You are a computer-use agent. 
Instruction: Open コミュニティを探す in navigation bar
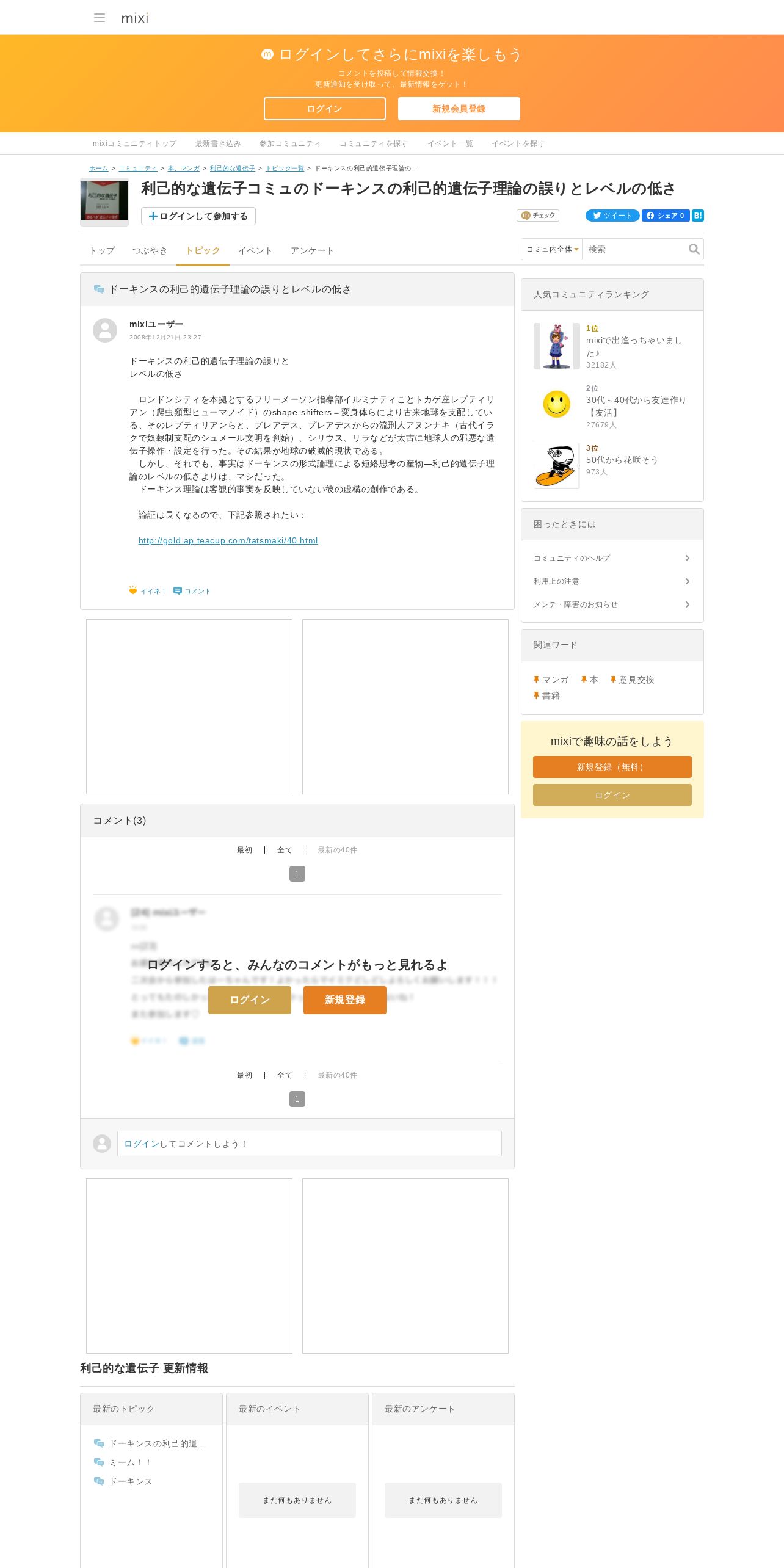pos(374,143)
